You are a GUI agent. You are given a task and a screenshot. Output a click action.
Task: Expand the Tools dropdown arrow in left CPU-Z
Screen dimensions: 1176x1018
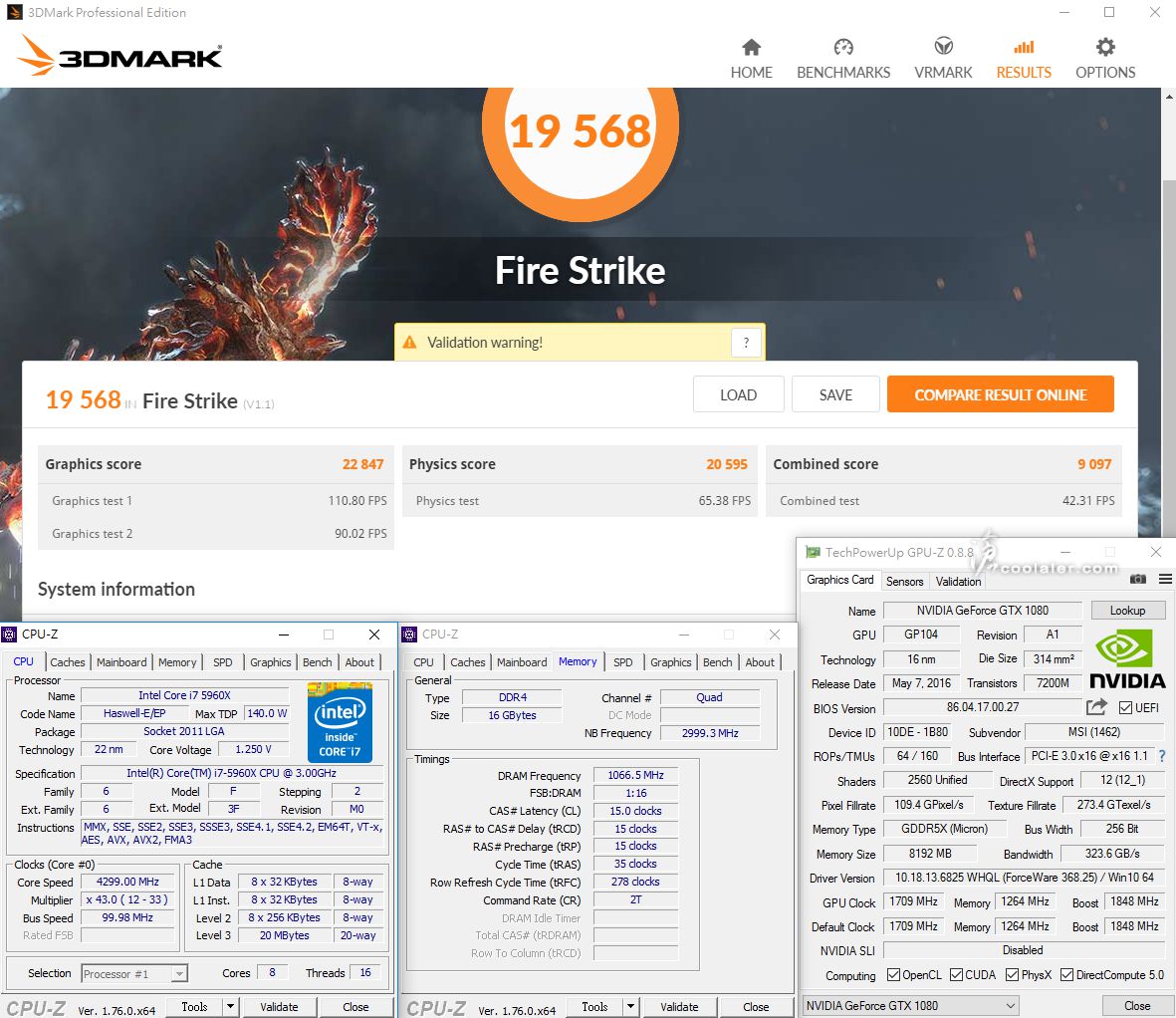(x=230, y=1007)
